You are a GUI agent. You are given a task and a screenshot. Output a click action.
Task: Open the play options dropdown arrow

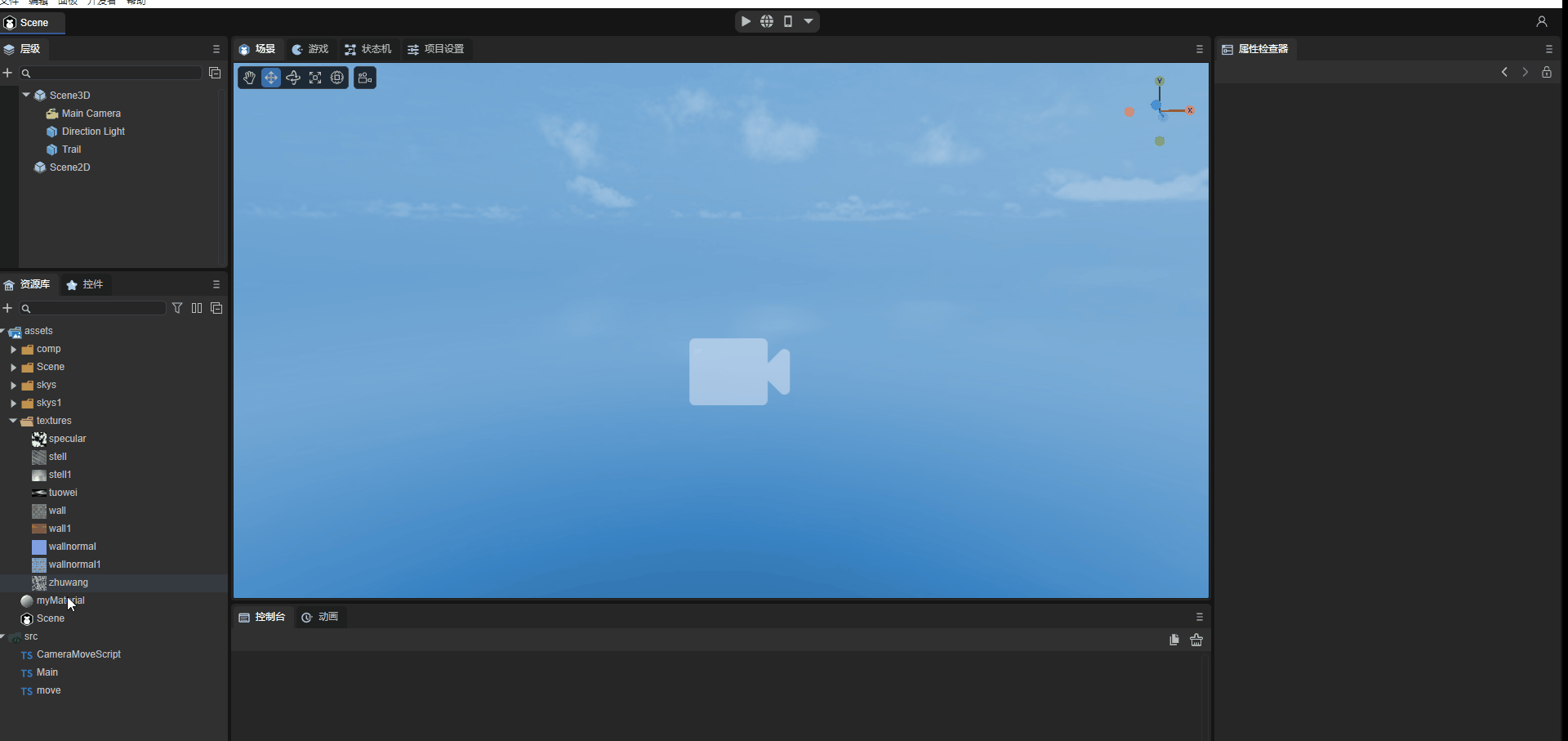[x=808, y=21]
